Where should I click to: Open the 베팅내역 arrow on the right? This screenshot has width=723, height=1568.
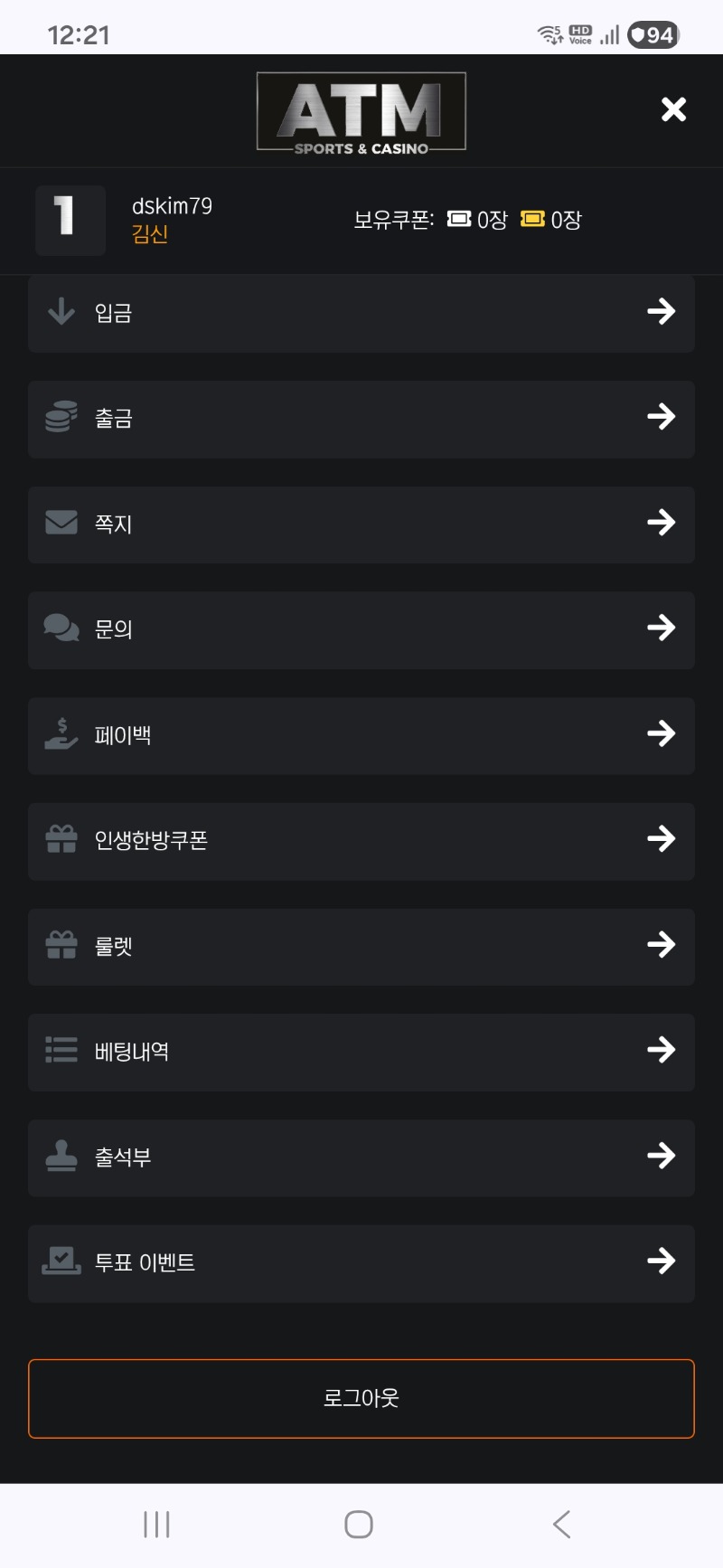(x=662, y=1050)
